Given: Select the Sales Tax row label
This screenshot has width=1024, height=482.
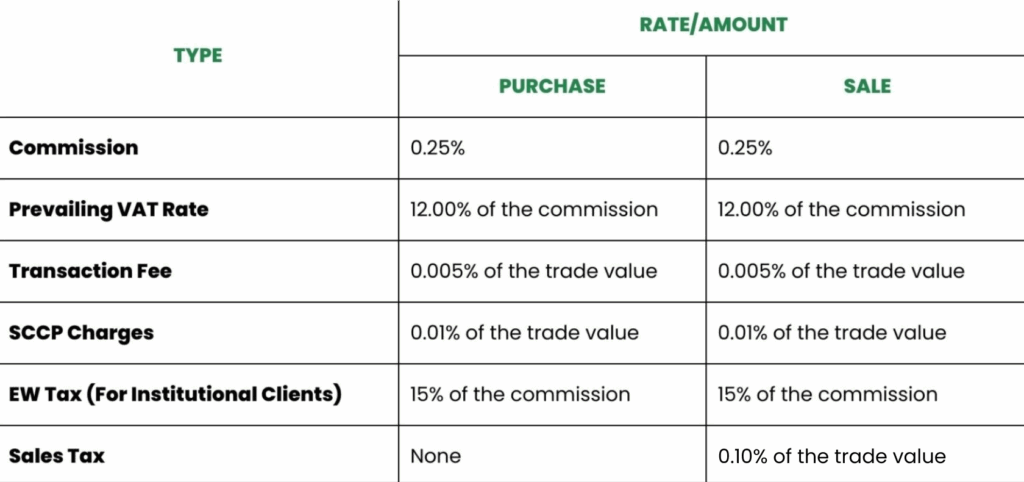Looking at the screenshot, I should pyautogui.click(x=57, y=456).
